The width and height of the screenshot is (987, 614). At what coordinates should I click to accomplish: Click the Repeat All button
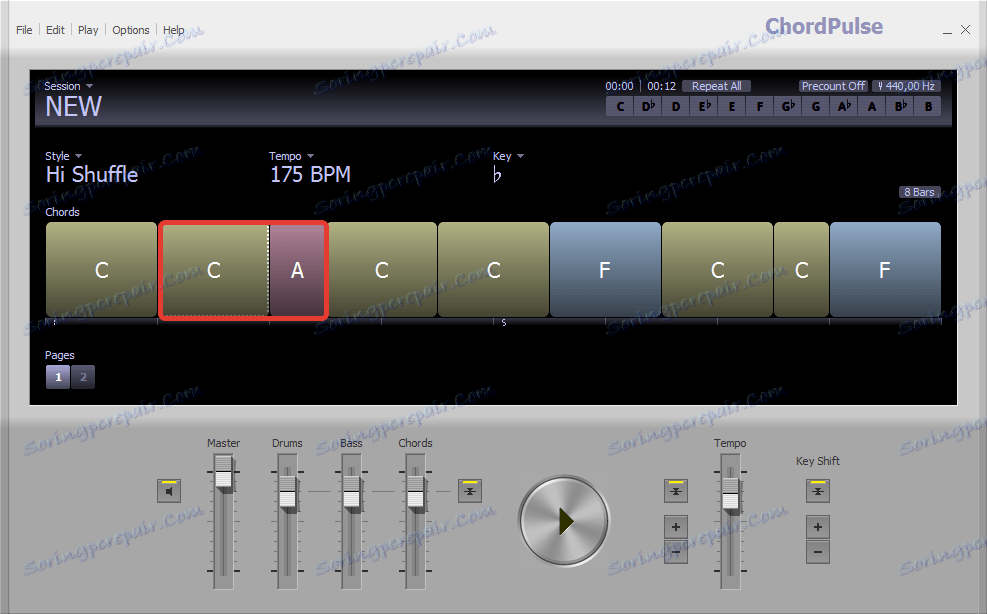(x=716, y=86)
